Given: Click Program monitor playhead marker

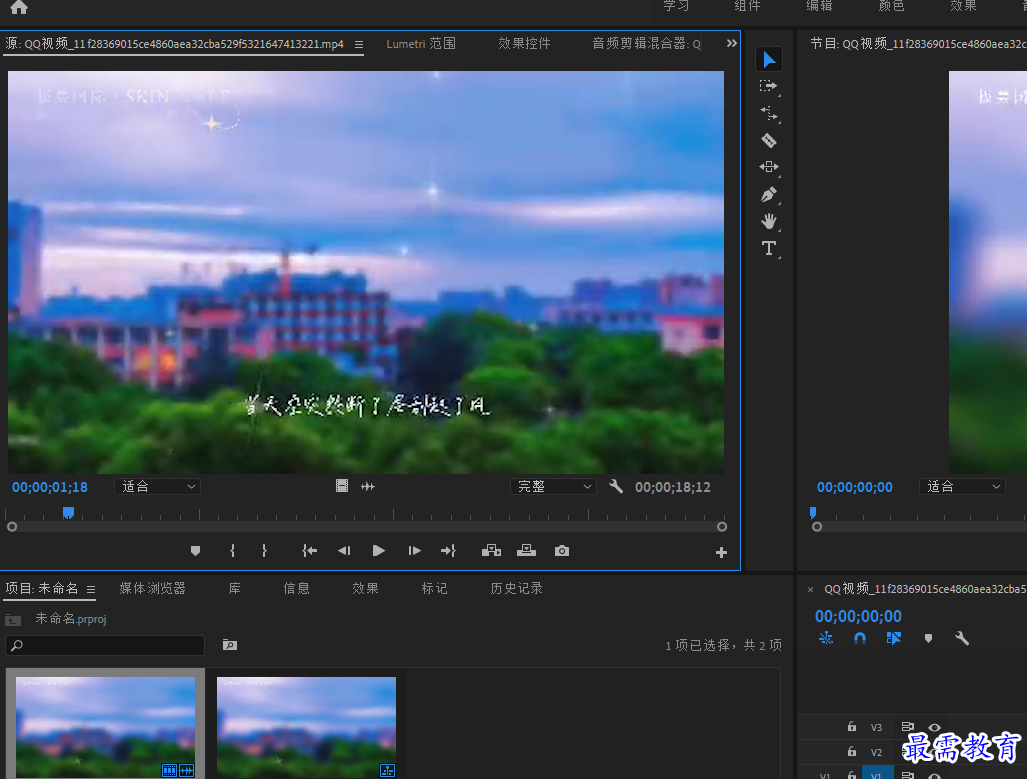Looking at the screenshot, I should [813, 512].
